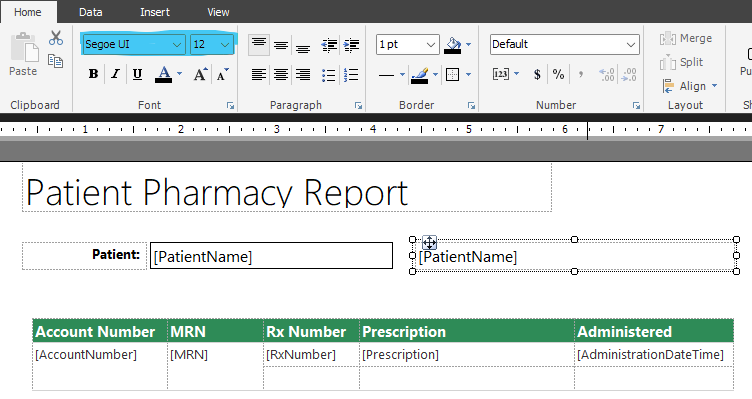The width and height of the screenshot is (752, 399).
Task: Switch to the Data ribbon tab
Action: click(91, 12)
